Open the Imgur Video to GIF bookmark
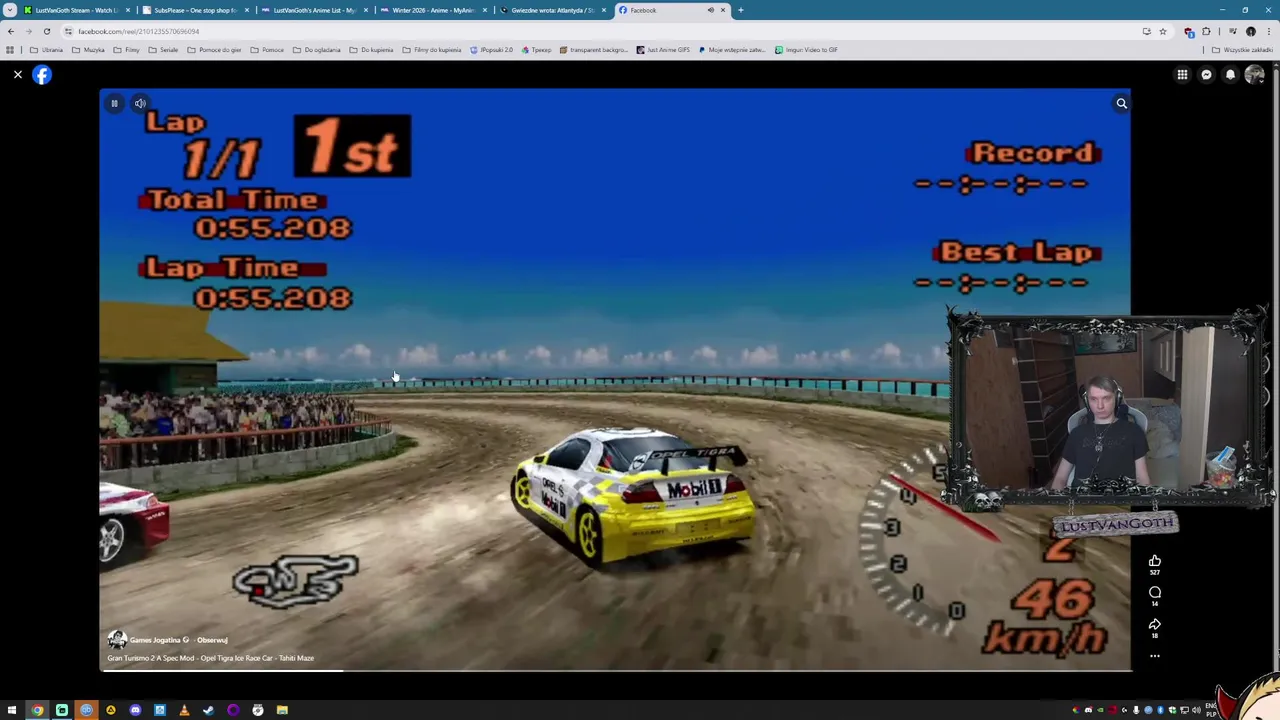Screen dimensions: 1280x720 coord(806,50)
